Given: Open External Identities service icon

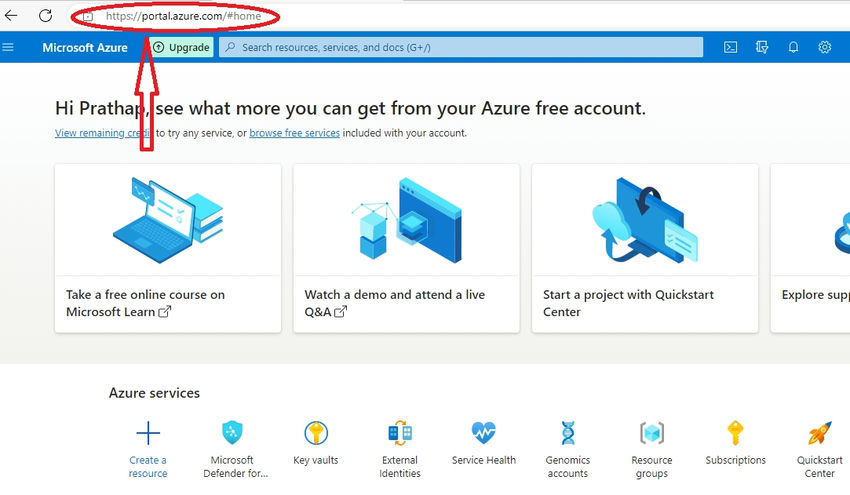Looking at the screenshot, I should tap(400, 433).
